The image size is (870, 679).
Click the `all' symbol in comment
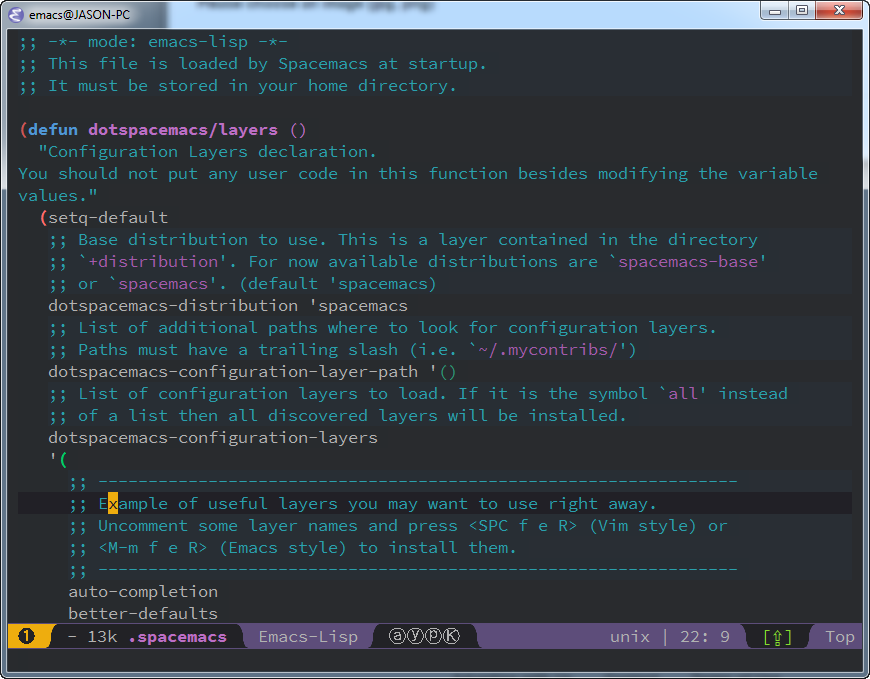pyautogui.click(x=682, y=394)
